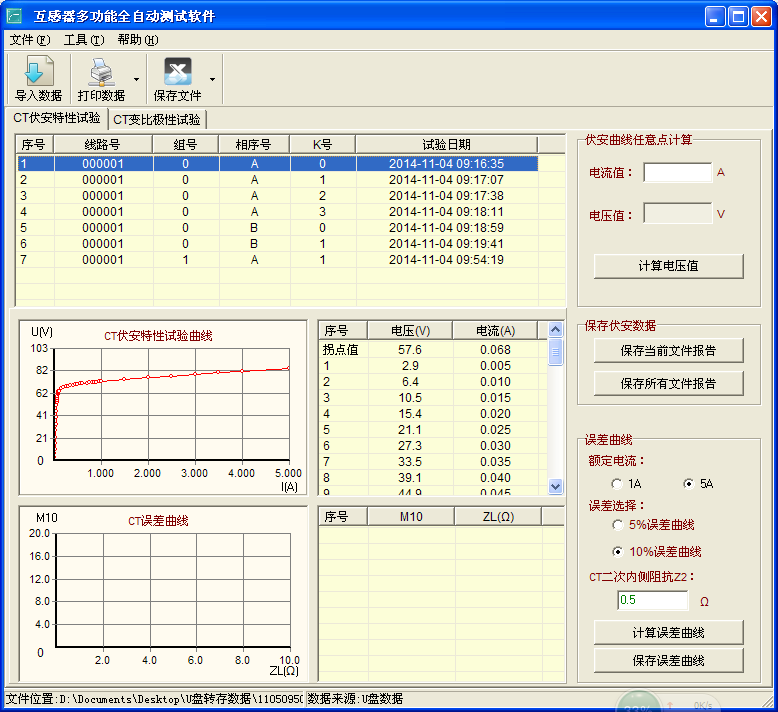The height and width of the screenshot is (712, 778).
Task: Click the 线路号 column header
Action: click(103, 144)
